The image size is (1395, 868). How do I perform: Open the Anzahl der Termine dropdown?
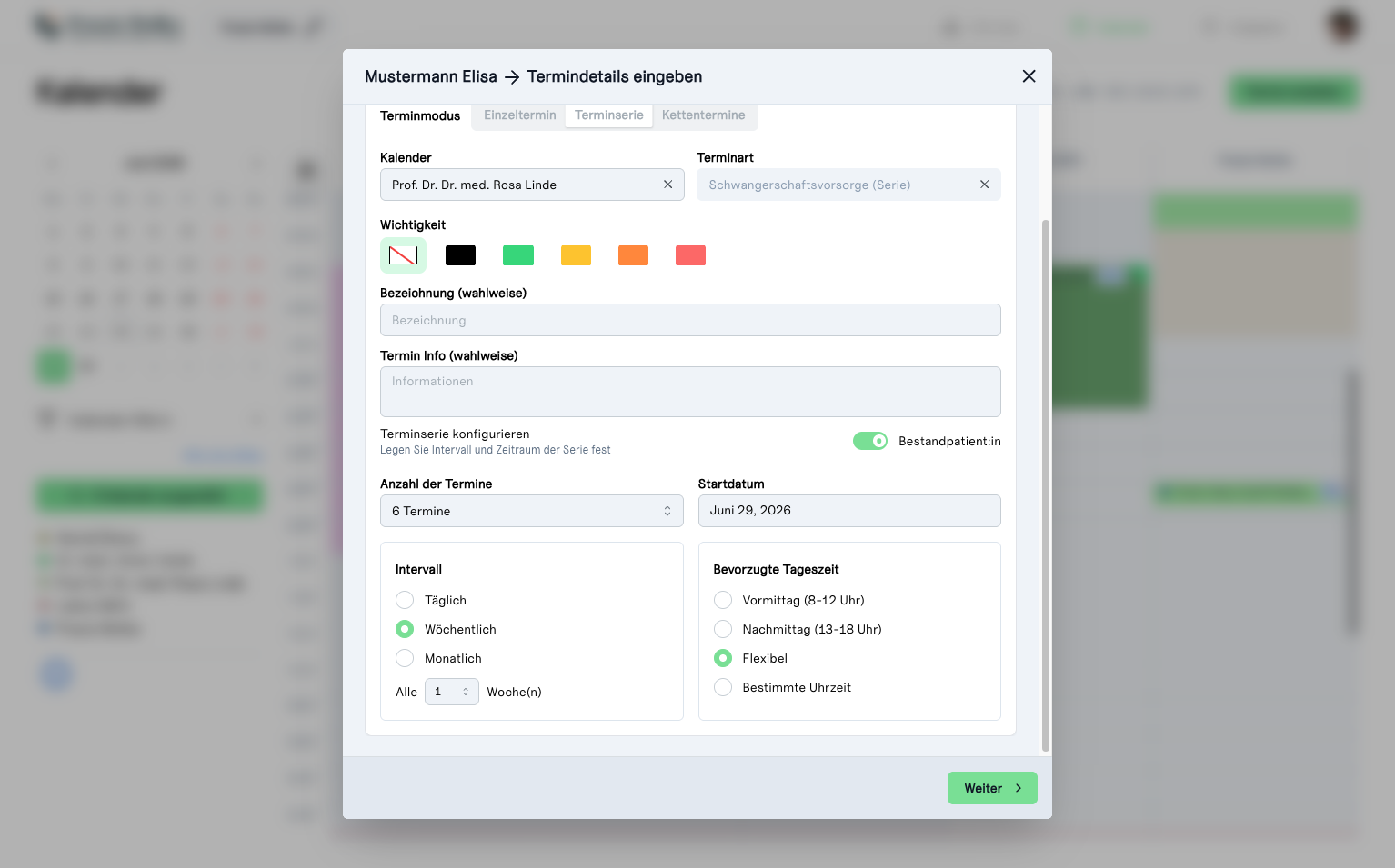pyautogui.click(x=532, y=511)
